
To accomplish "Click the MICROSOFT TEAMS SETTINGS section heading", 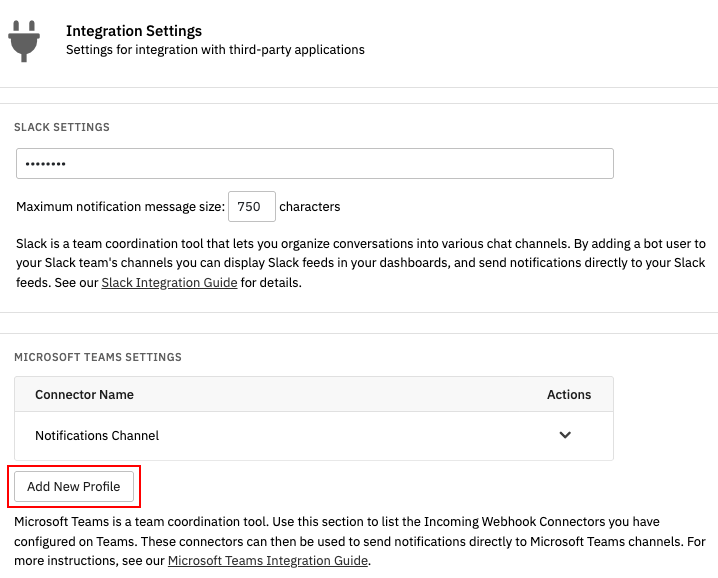I will tap(98, 357).
